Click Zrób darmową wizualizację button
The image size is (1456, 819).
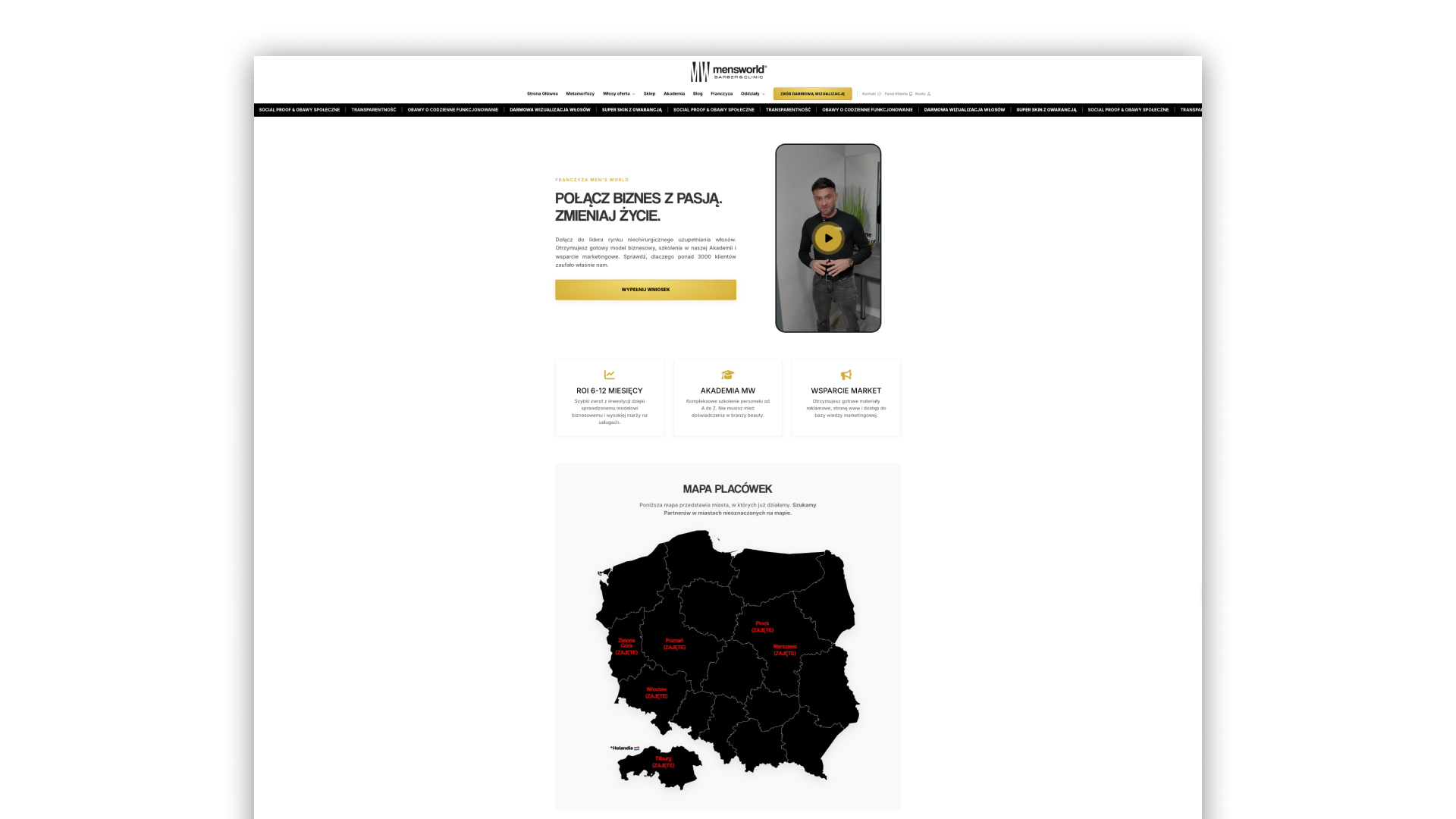(x=812, y=94)
